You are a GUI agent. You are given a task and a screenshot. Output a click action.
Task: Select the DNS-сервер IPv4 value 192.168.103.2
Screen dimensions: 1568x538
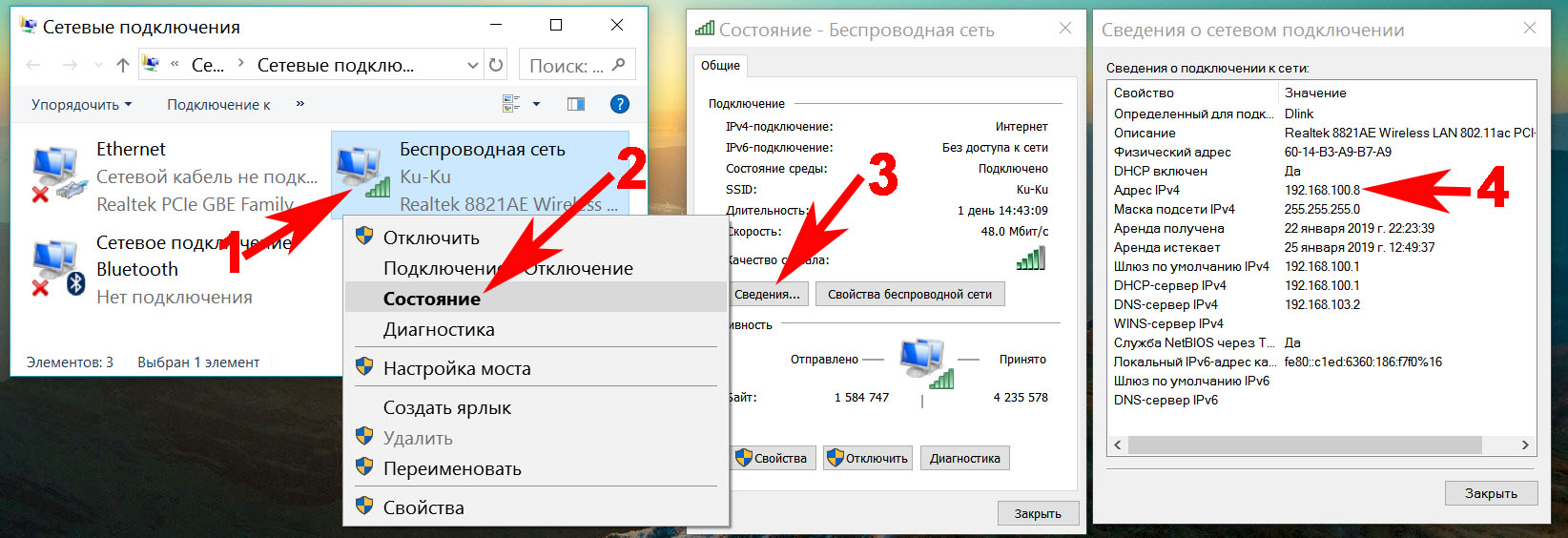tap(1322, 304)
